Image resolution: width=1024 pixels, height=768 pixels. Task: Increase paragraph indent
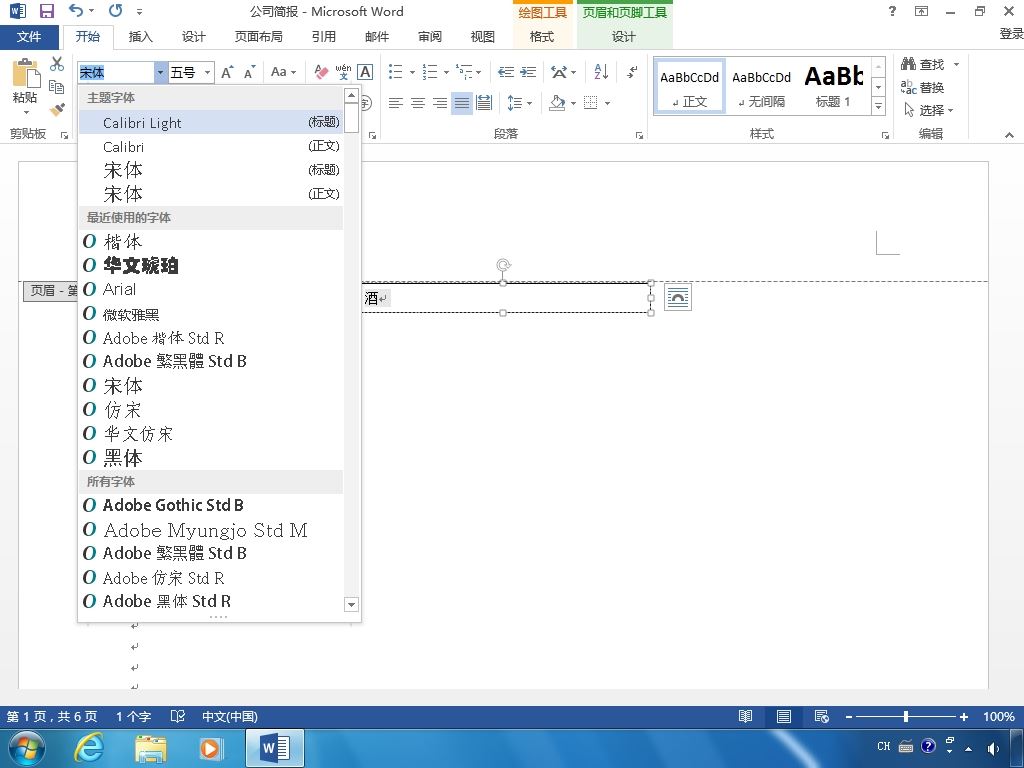[x=528, y=72]
